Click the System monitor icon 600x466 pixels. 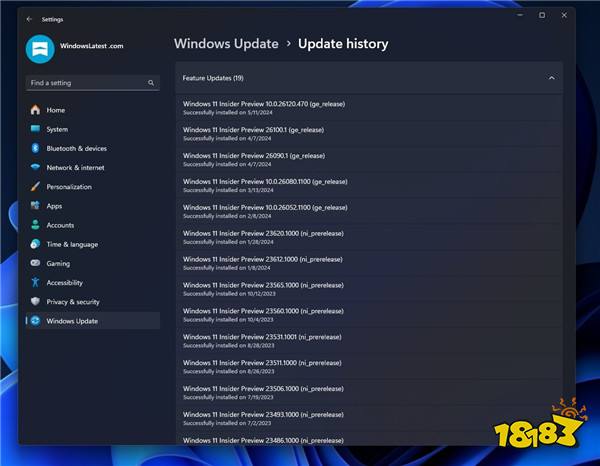coord(35,129)
